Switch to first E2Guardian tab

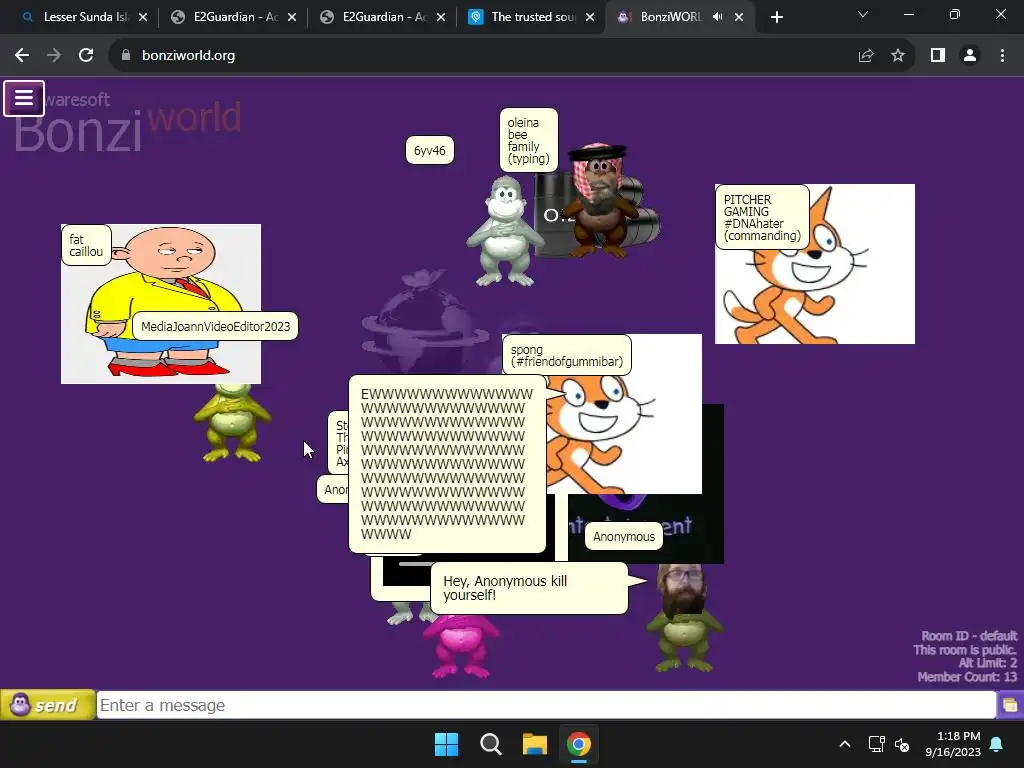[234, 17]
